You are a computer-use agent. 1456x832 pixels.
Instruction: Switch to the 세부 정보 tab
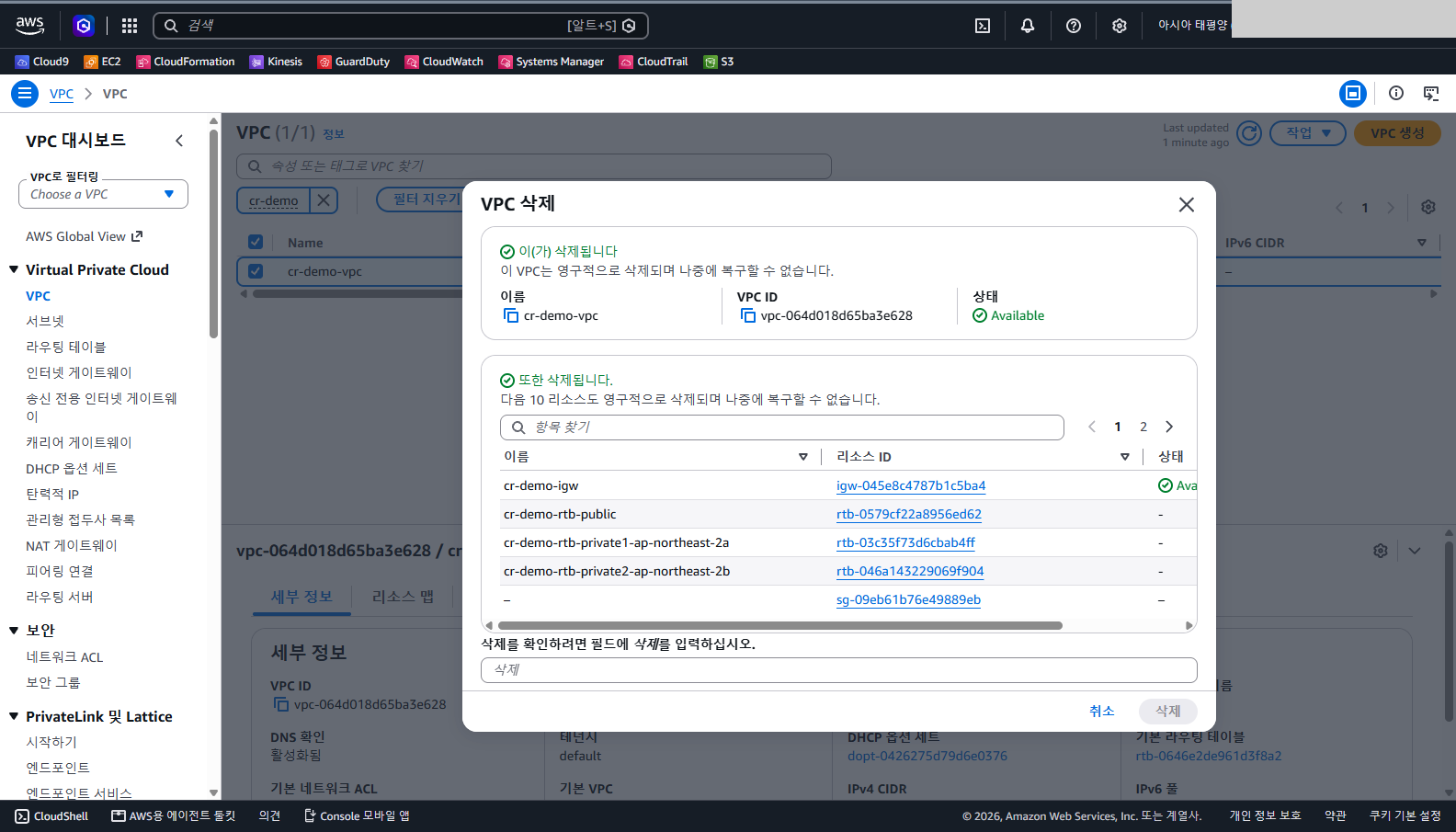(x=301, y=597)
